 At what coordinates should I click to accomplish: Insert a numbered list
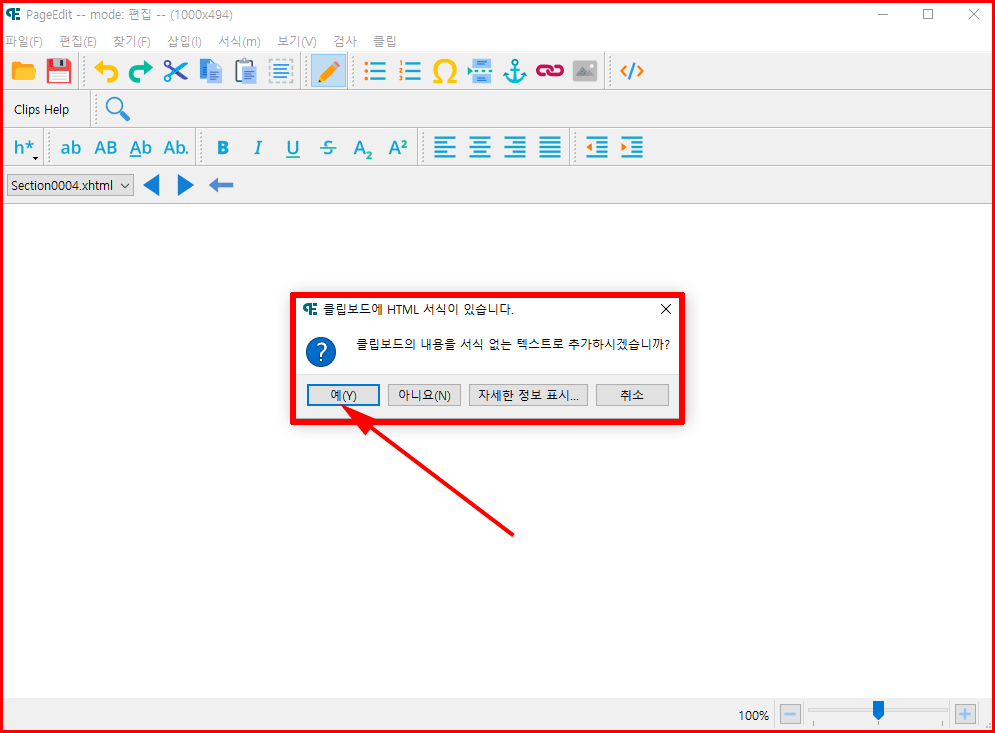pos(410,71)
